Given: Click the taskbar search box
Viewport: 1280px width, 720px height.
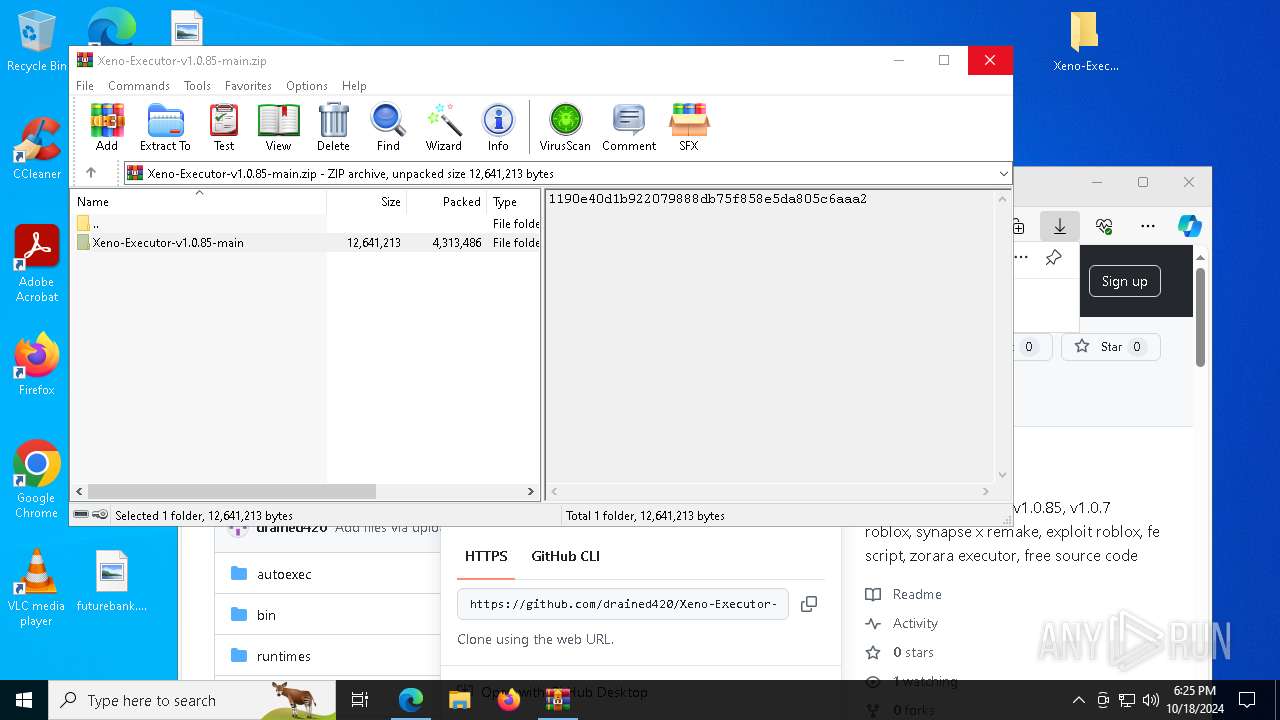Looking at the screenshot, I should [x=192, y=700].
